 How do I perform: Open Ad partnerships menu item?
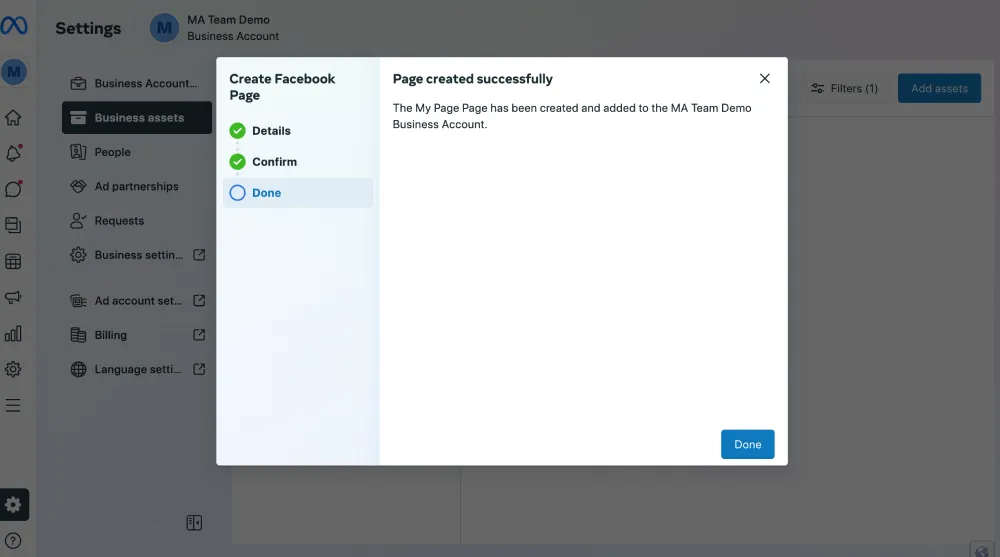point(136,186)
